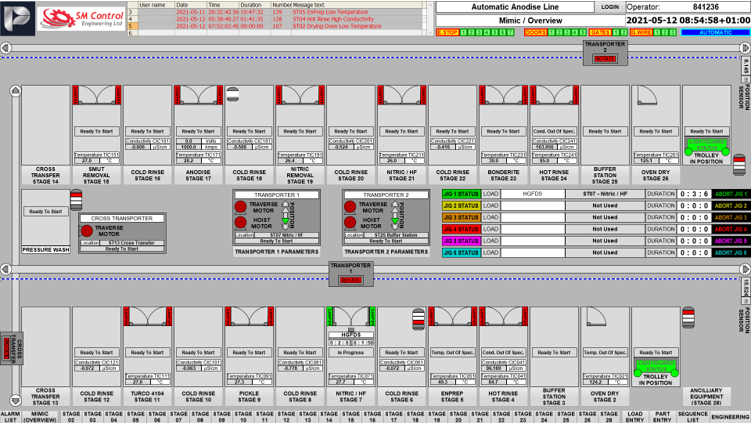Click the damper doors icon on Hot Rinse Stage 24
The width and height of the screenshot is (752, 423).
(554, 95)
